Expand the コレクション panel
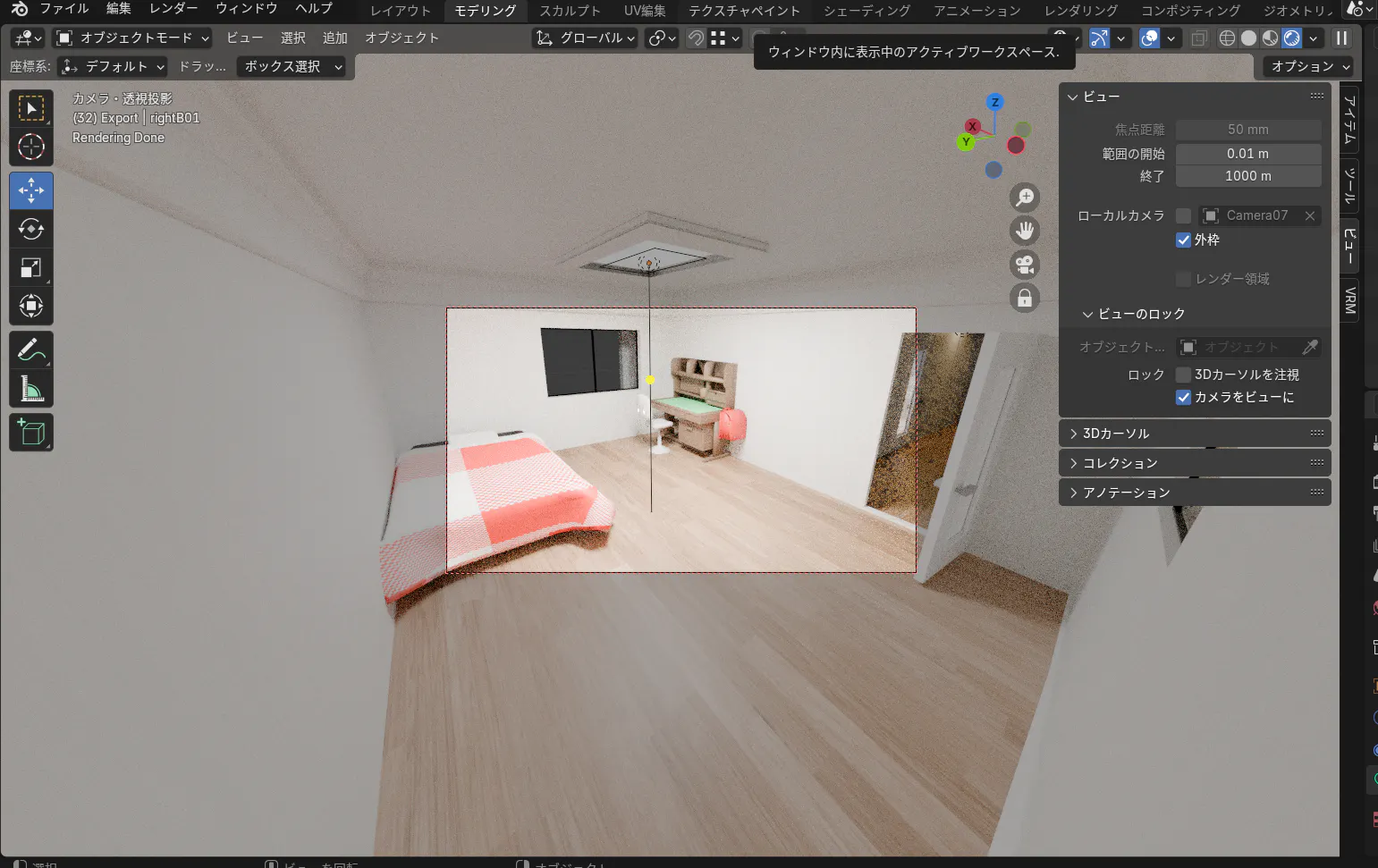Screen dimensions: 1378x868 [x=1120, y=463]
